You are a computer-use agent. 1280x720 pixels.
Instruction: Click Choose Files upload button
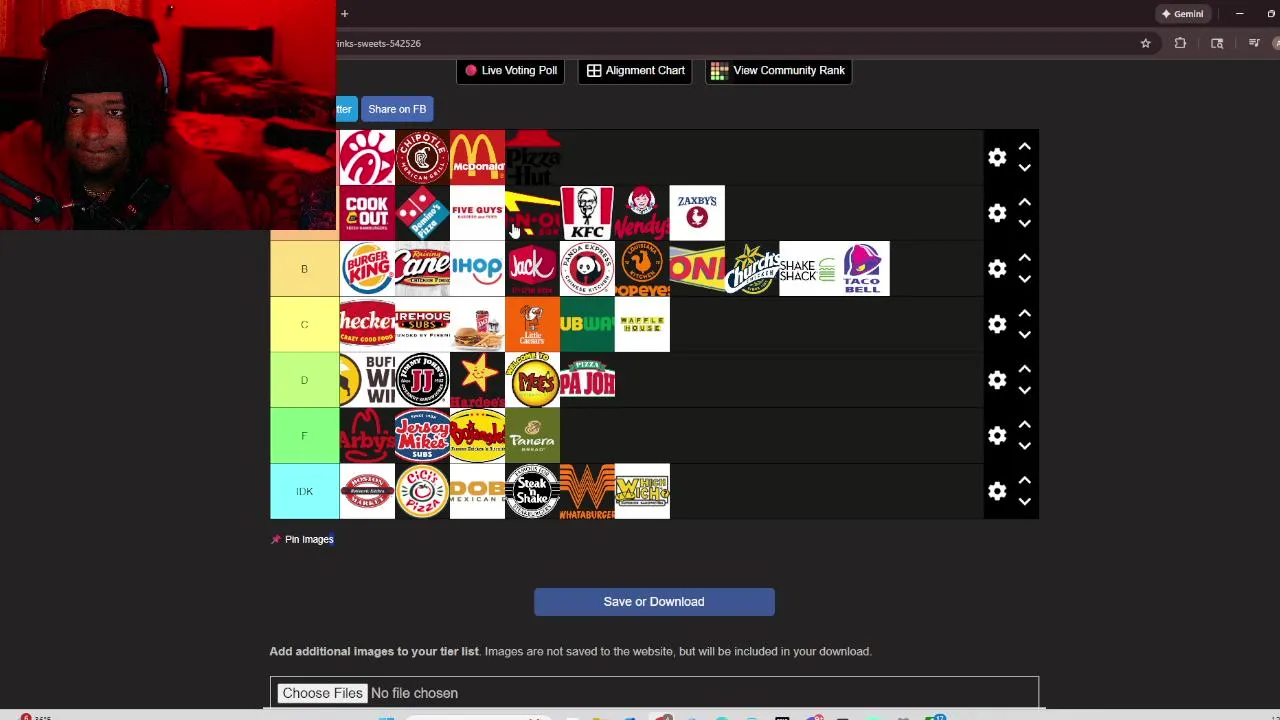click(x=322, y=693)
